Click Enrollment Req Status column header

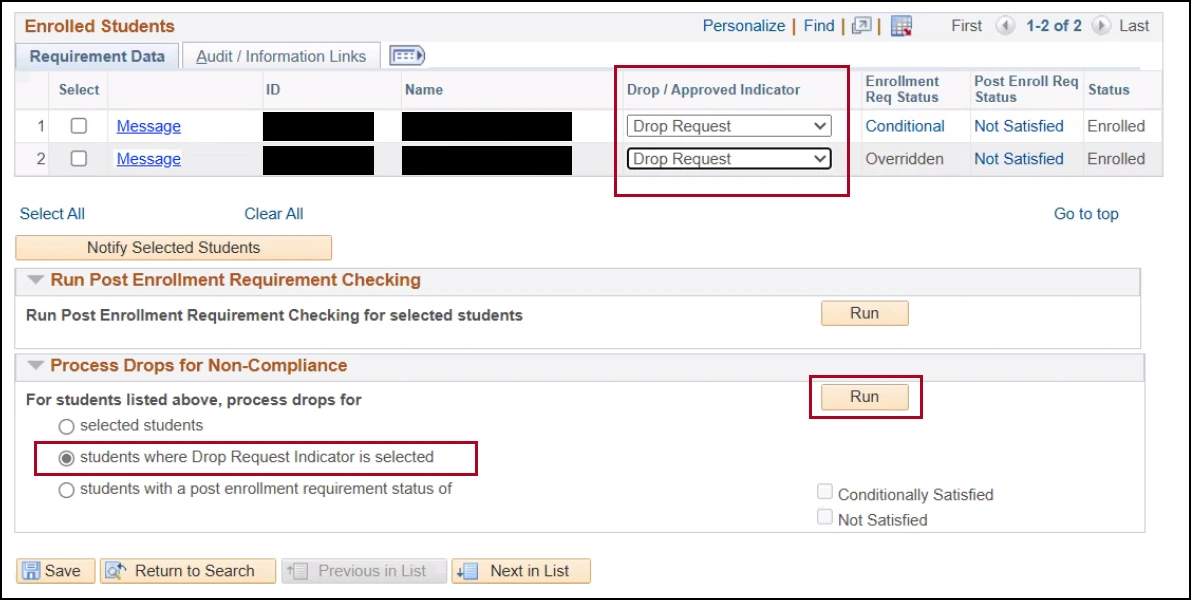pos(902,89)
